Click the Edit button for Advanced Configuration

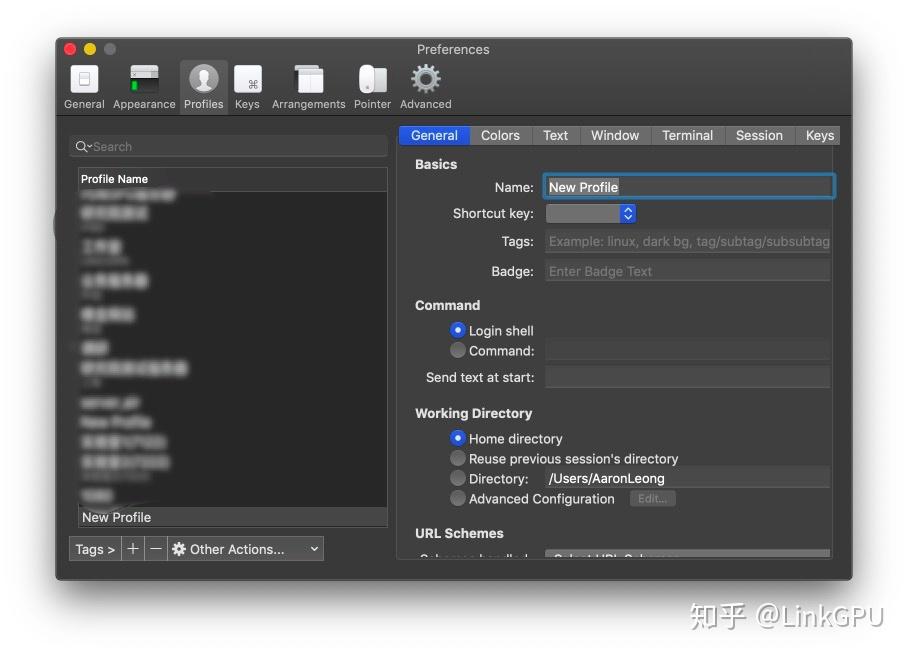pos(652,498)
